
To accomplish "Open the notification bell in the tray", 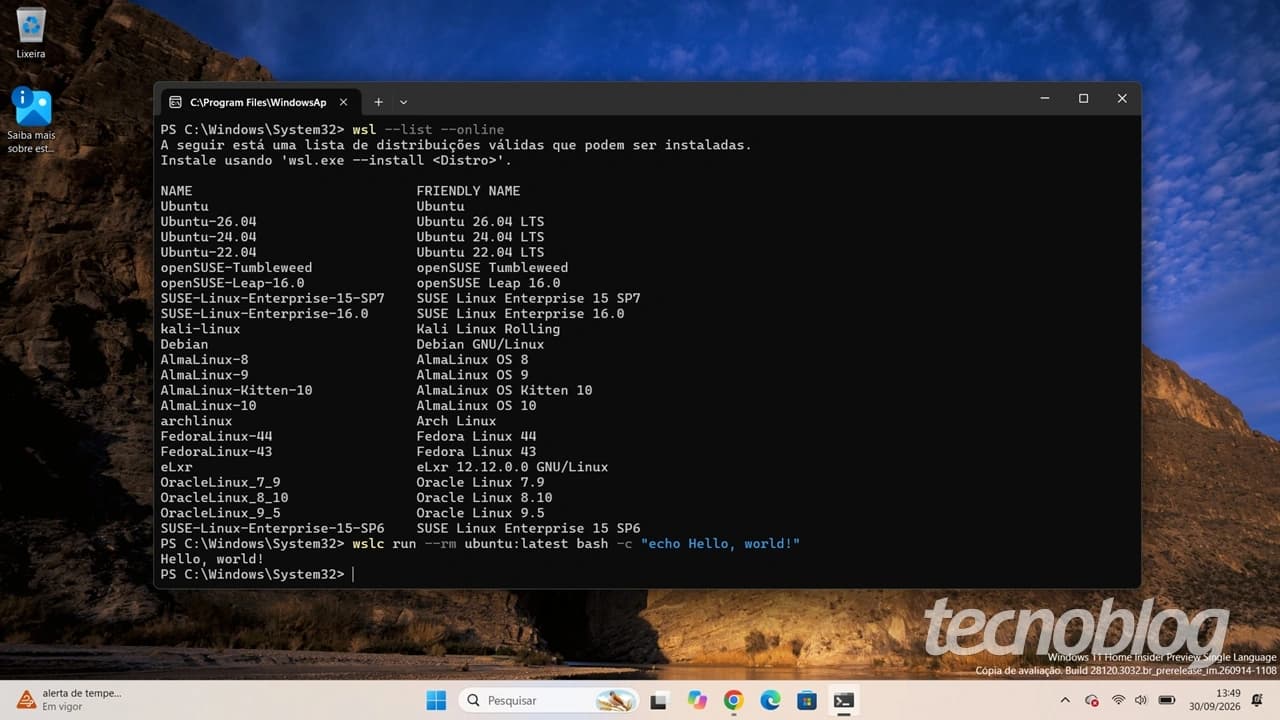I will 1257,700.
